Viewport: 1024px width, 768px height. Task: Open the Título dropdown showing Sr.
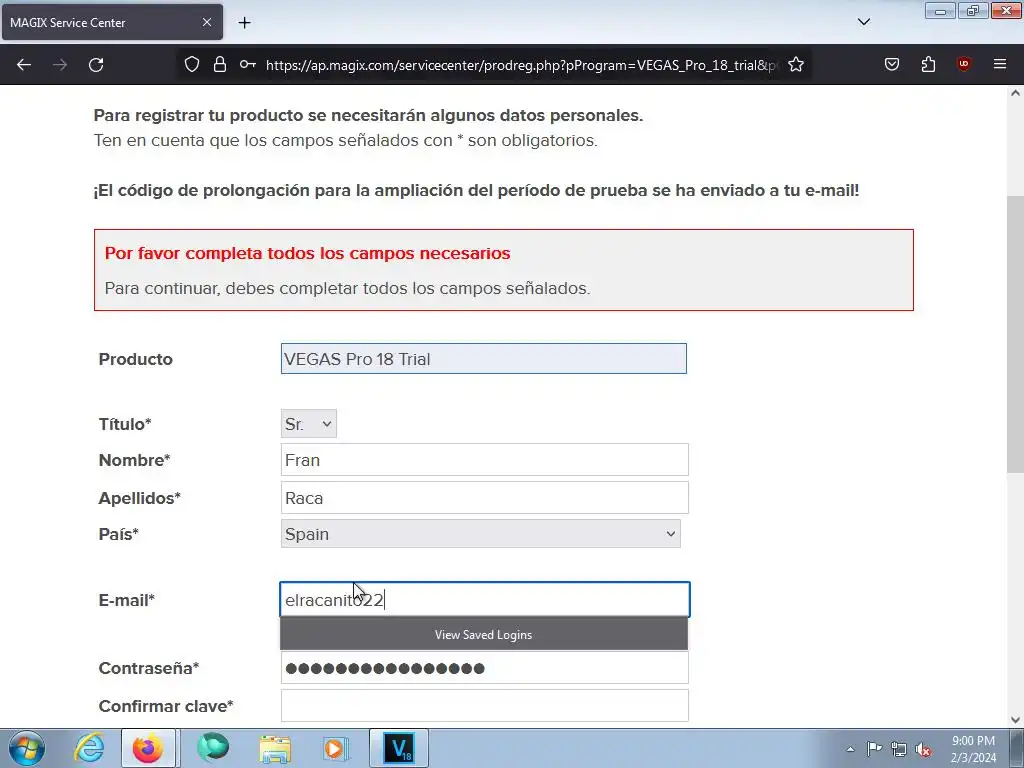(308, 424)
